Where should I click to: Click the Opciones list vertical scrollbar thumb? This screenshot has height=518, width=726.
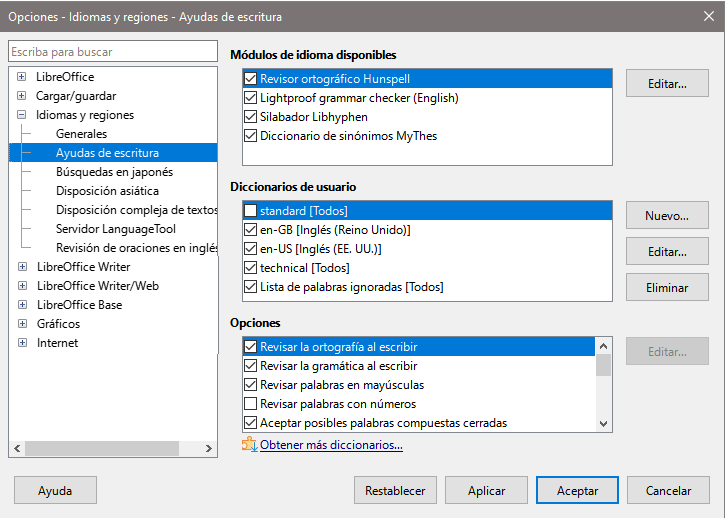(603, 365)
